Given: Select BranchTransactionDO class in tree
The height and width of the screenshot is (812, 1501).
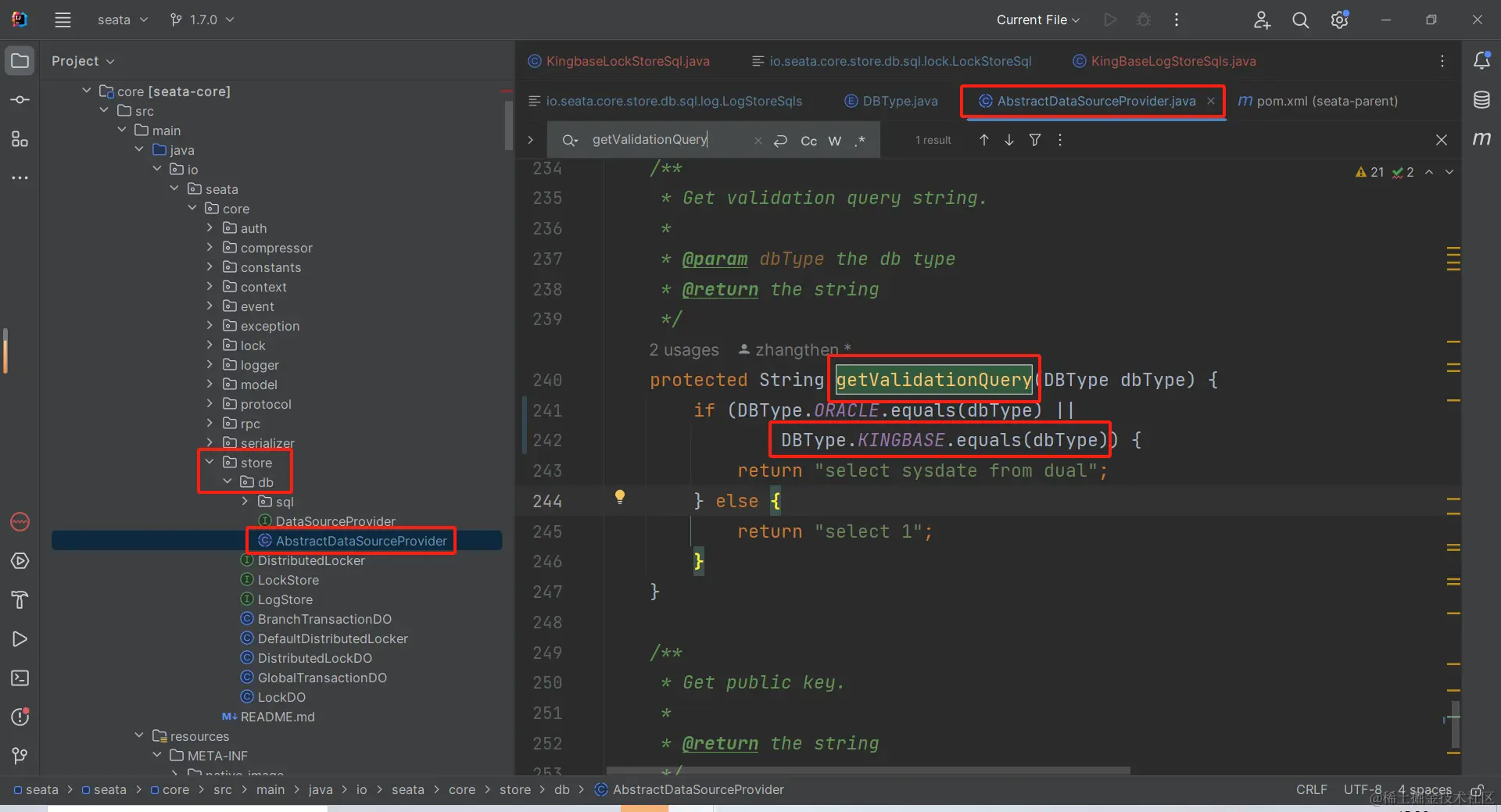Looking at the screenshot, I should pyautogui.click(x=324, y=619).
